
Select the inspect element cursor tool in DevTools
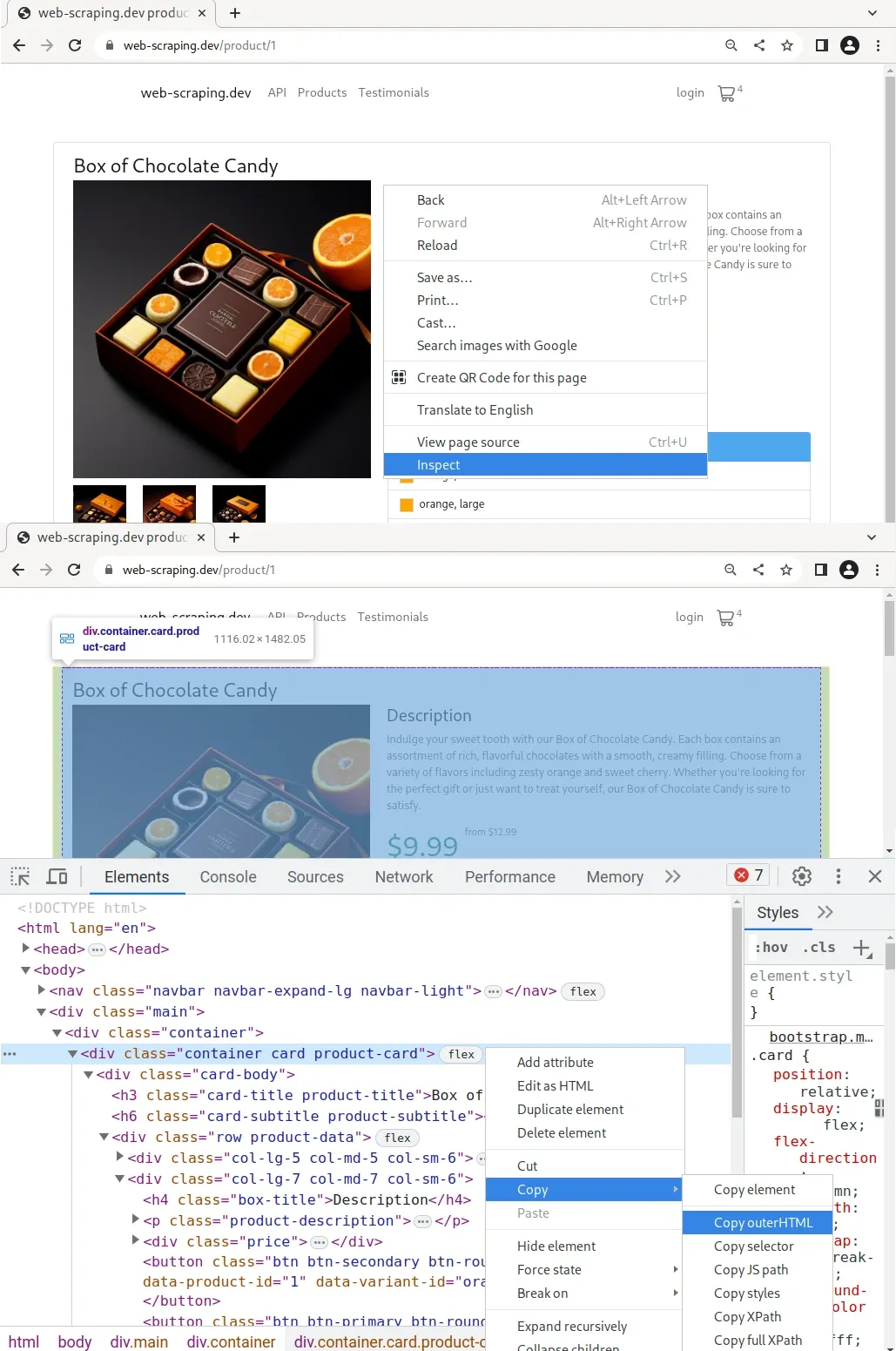[18, 876]
